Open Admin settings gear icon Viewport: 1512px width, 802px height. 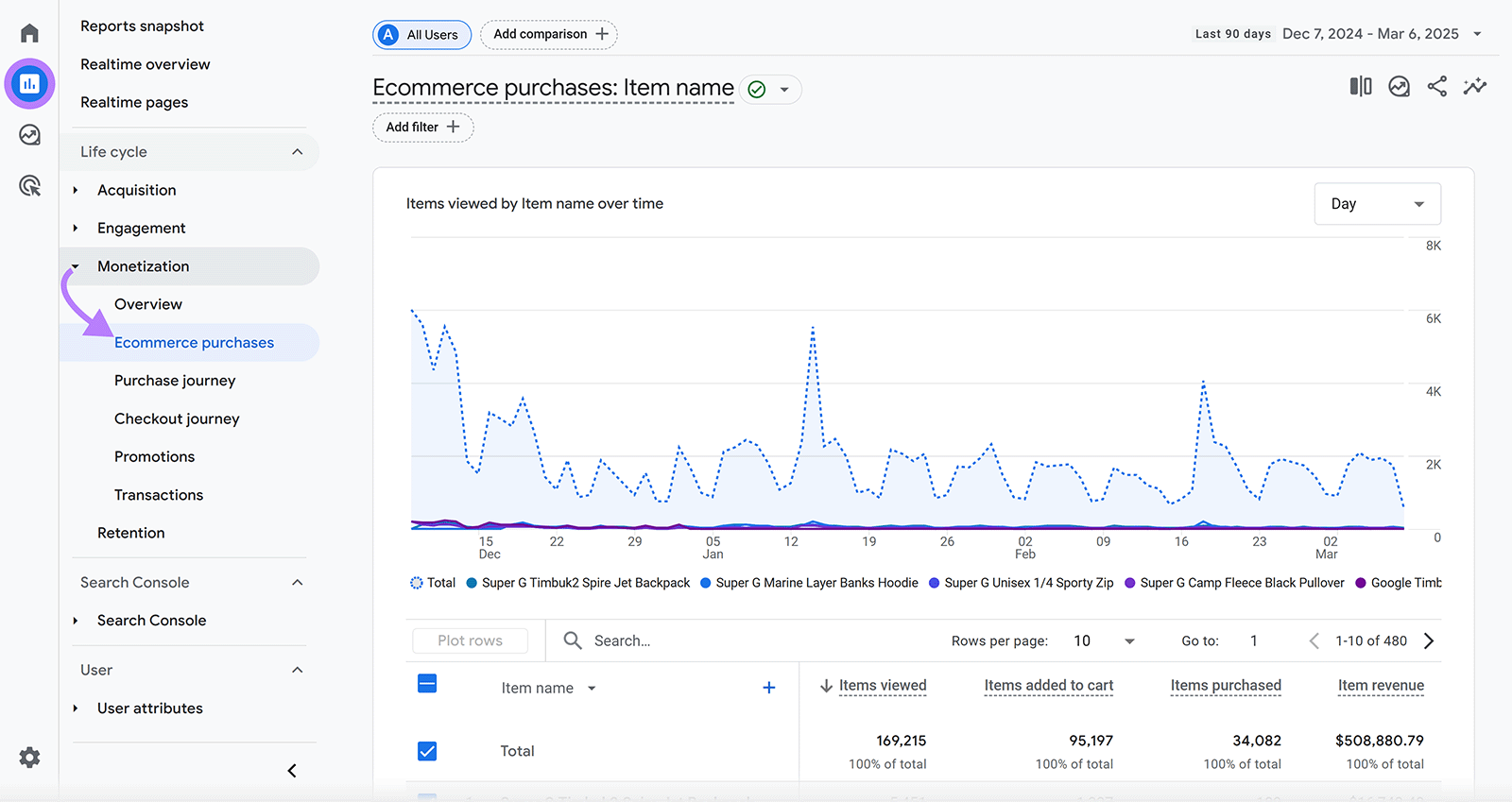(29, 758)
